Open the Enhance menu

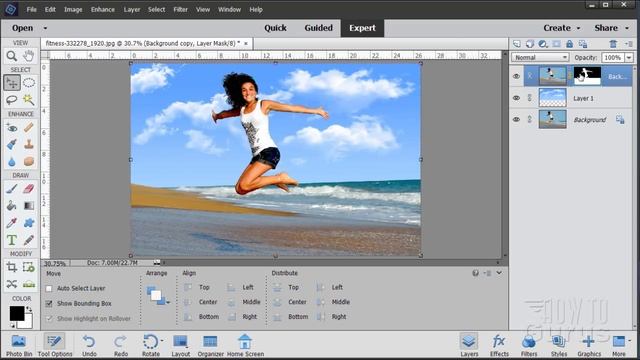(102, 9)
